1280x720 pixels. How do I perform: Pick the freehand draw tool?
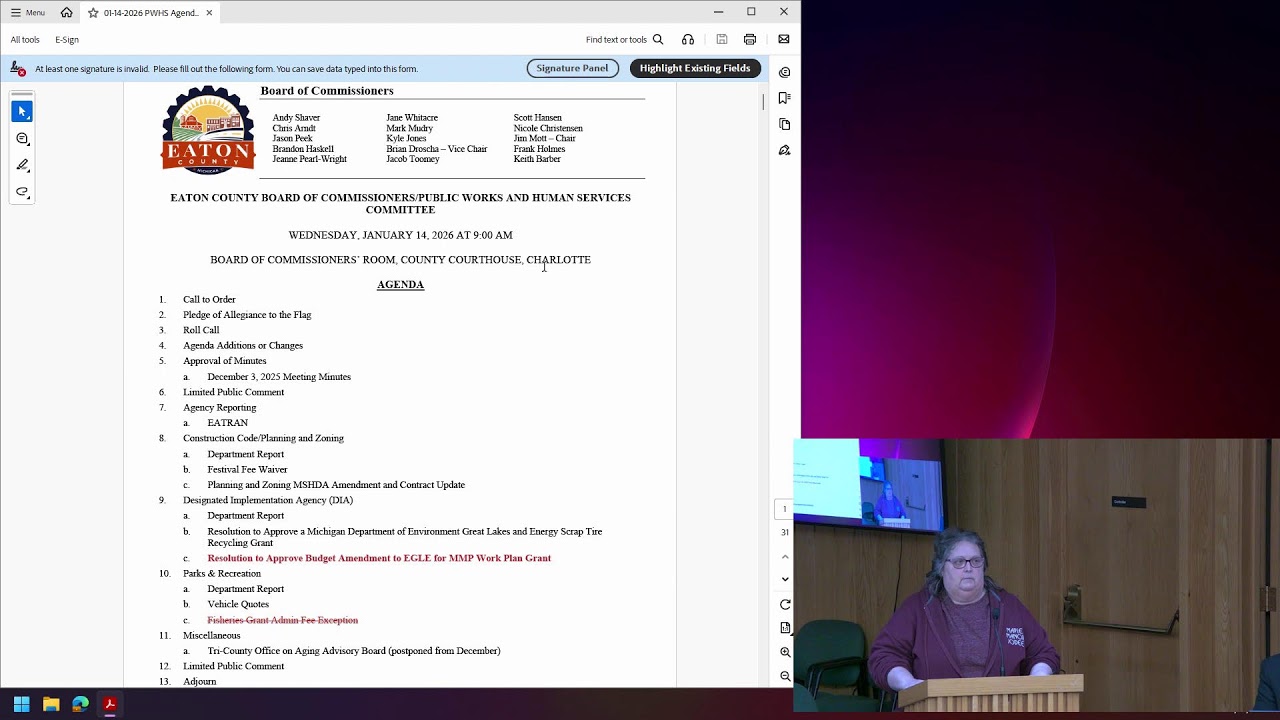(x=22, y=192)
